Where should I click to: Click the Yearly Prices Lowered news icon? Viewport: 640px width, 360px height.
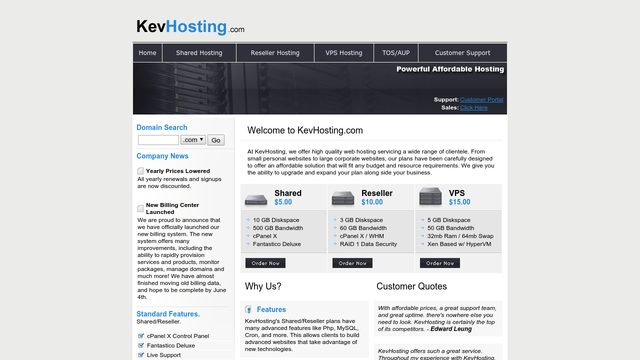click(140, 171)
